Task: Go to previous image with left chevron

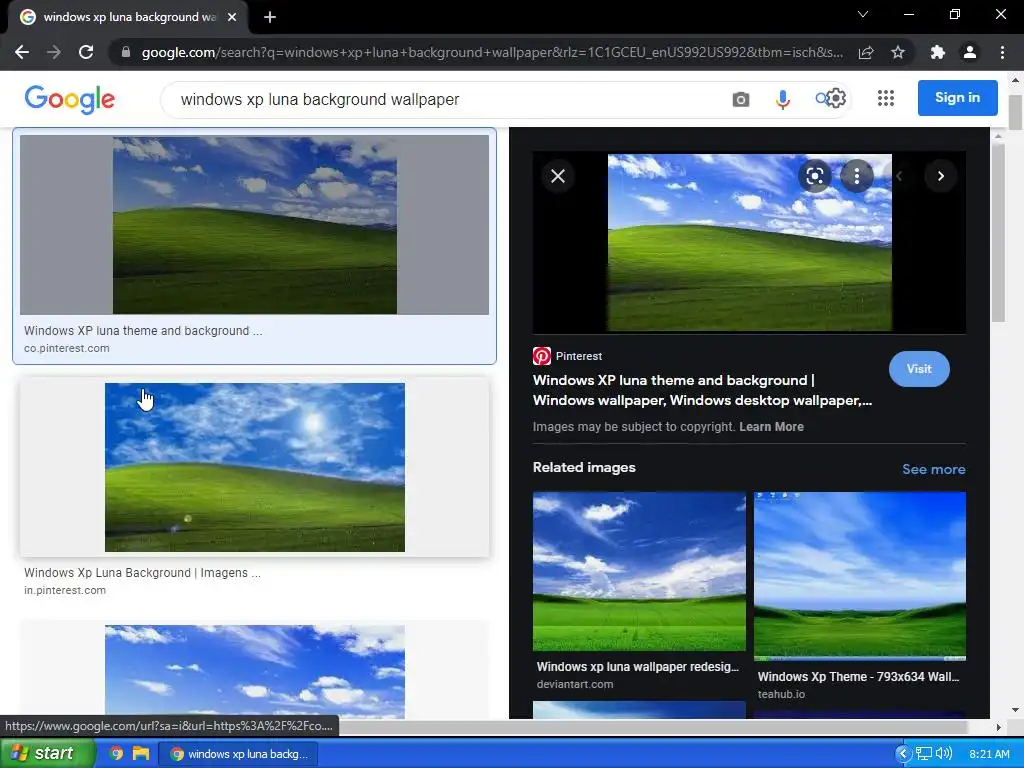Action: click(899, 176)
